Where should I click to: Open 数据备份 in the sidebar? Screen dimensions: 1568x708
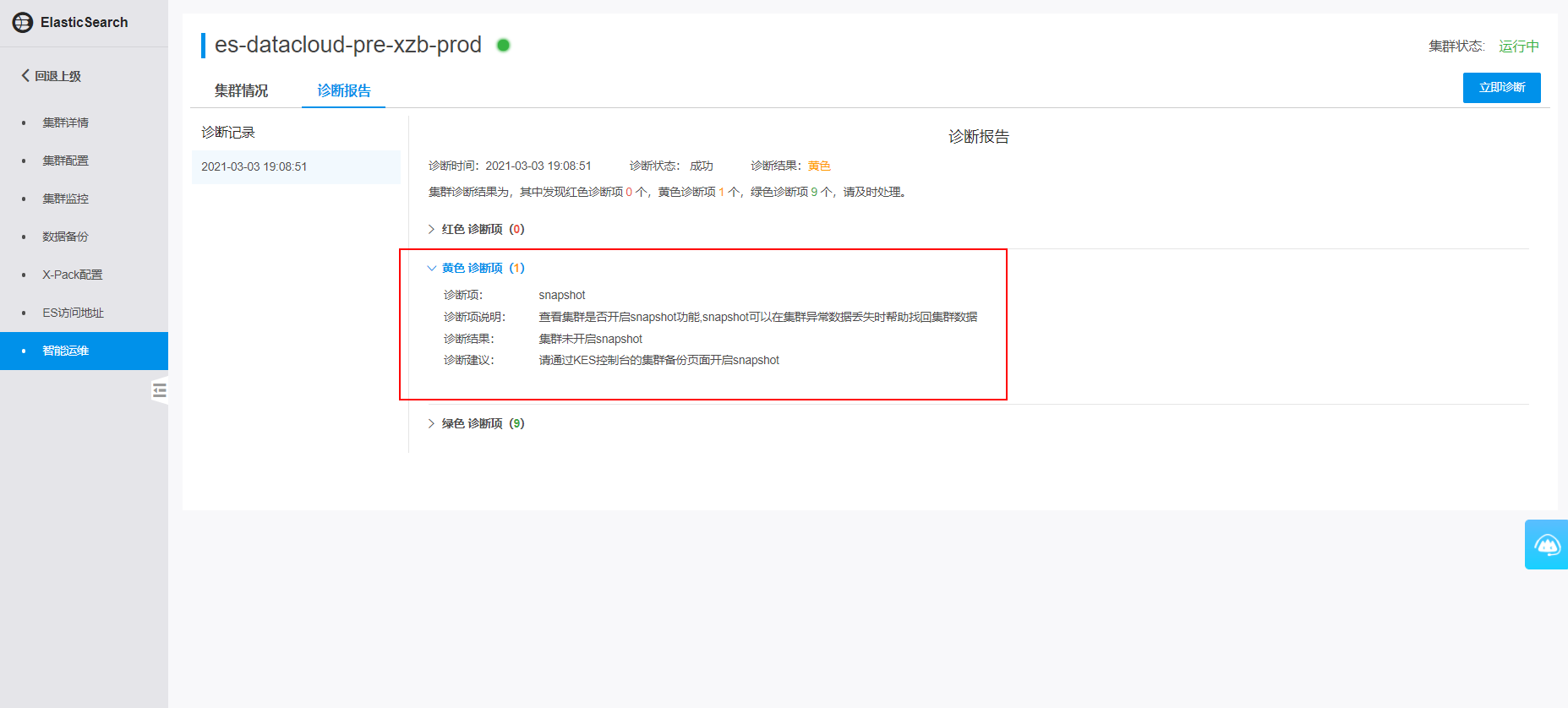tap(66, 237)
